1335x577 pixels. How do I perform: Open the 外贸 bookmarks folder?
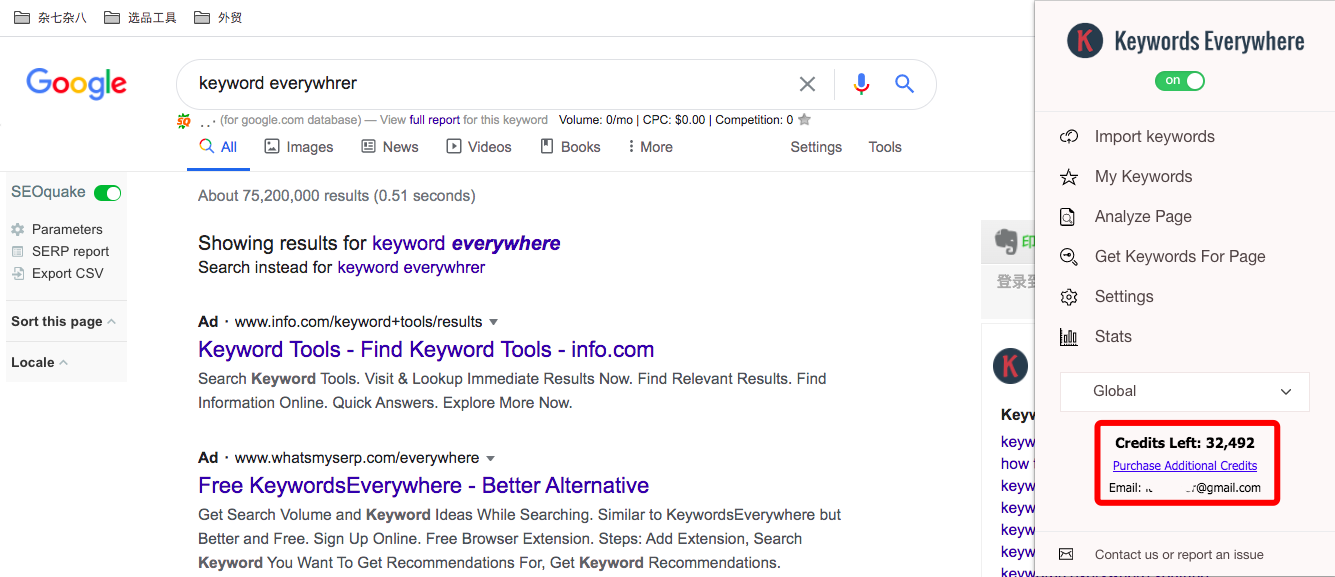(x=218, y=17)
